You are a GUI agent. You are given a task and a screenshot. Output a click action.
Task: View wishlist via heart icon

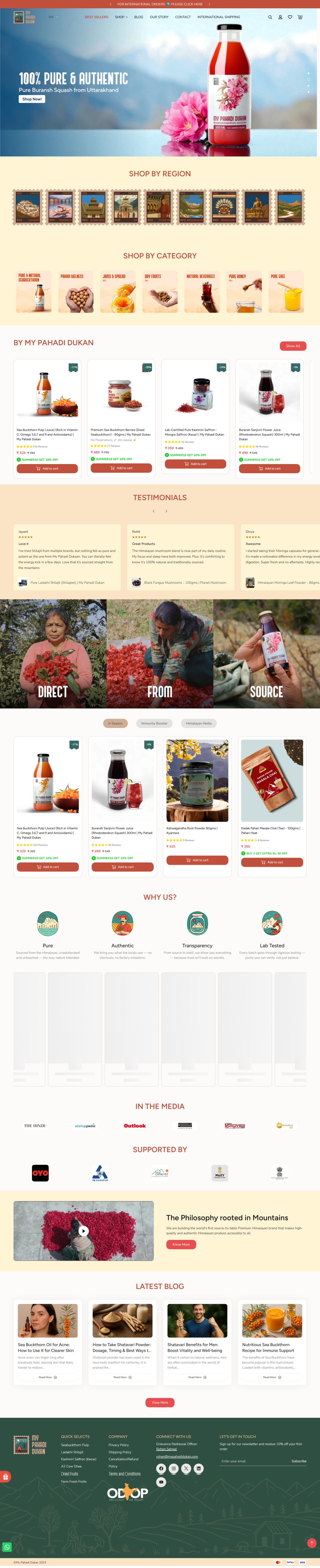(x=290, y=17)
